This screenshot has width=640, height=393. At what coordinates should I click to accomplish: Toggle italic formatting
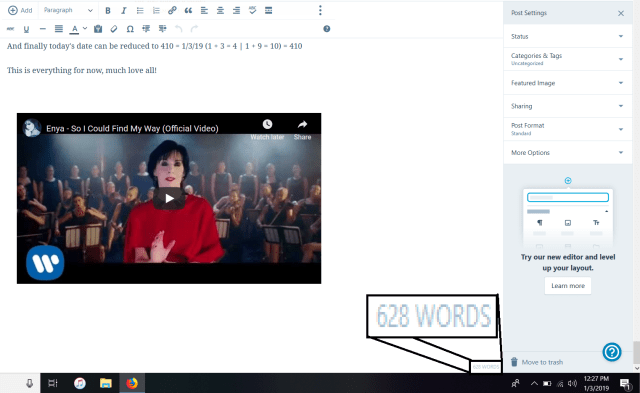point(124,11)
